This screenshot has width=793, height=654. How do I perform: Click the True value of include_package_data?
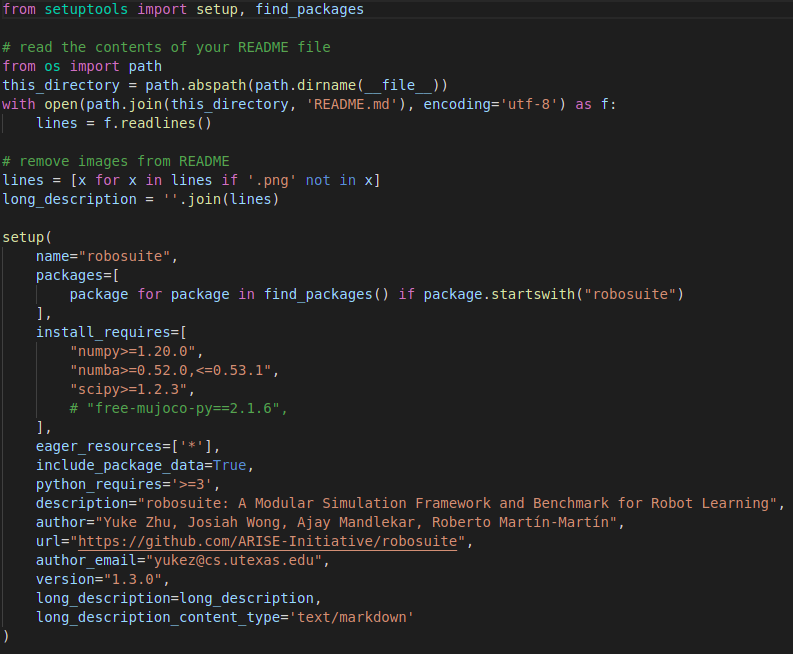pos(229,465)
